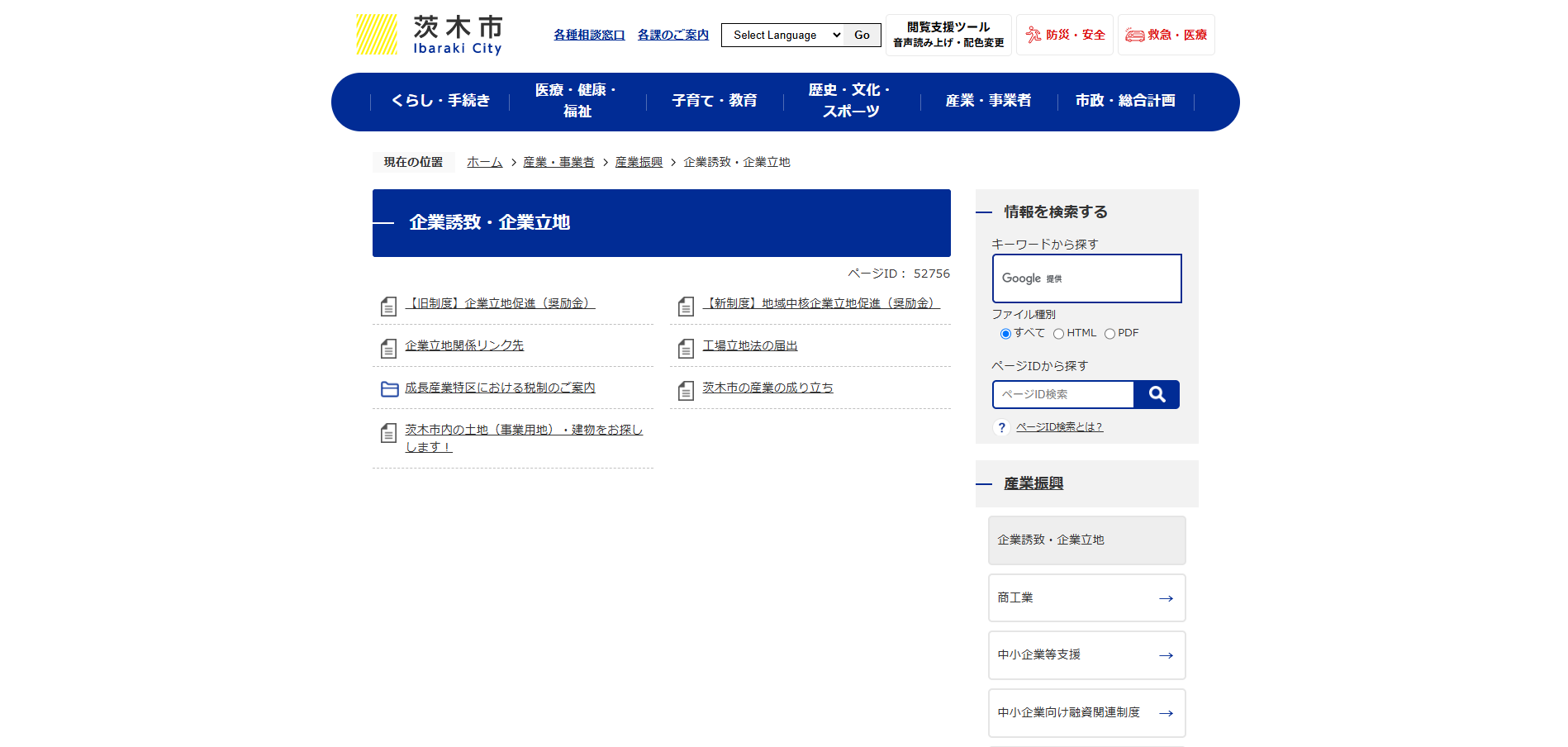This screenshot has height=747, width=1568.
Task: Click the running figure icon for 防災・安全
Action: (x=1033, y=35)
